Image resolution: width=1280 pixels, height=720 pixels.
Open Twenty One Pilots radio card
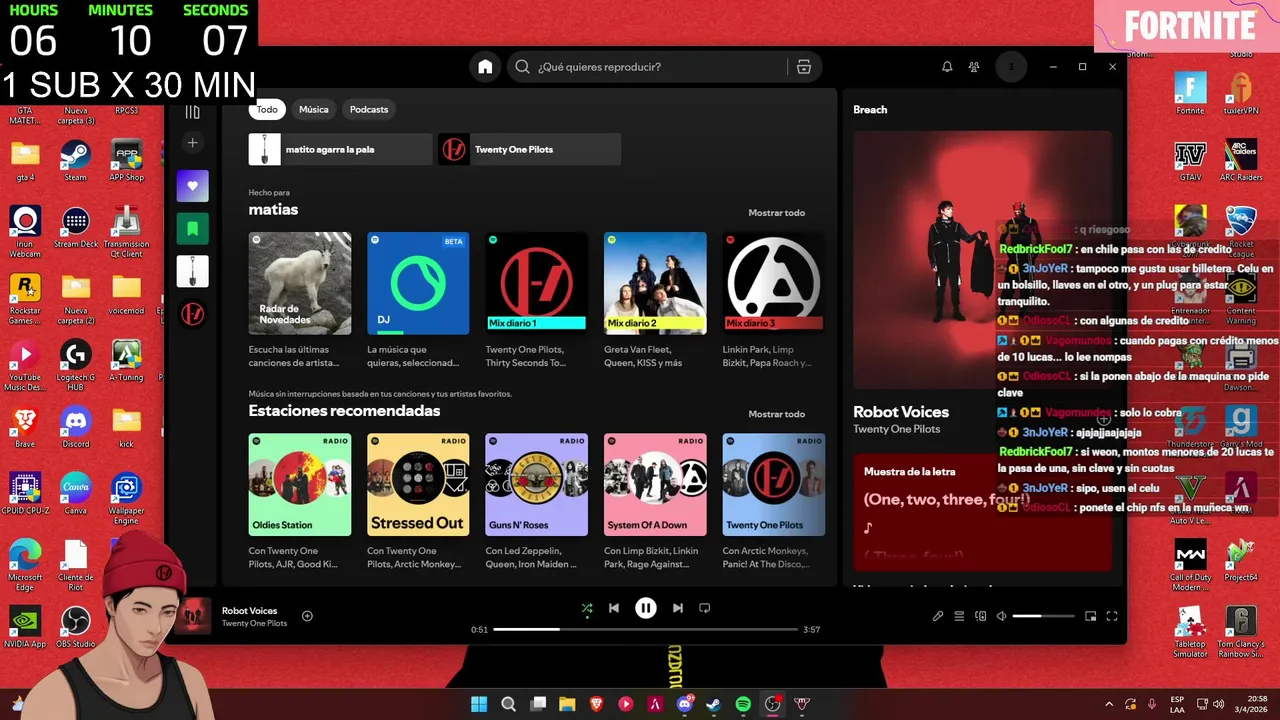[773, 484]
